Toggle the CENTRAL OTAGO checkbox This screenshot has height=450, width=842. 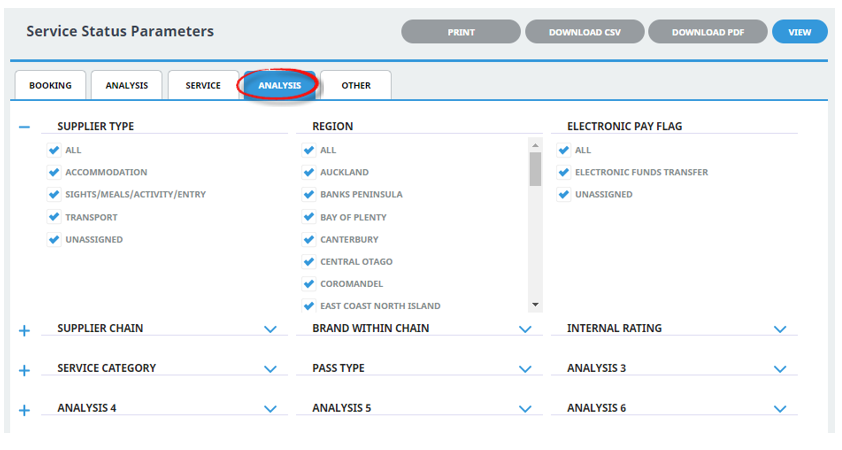309,262
